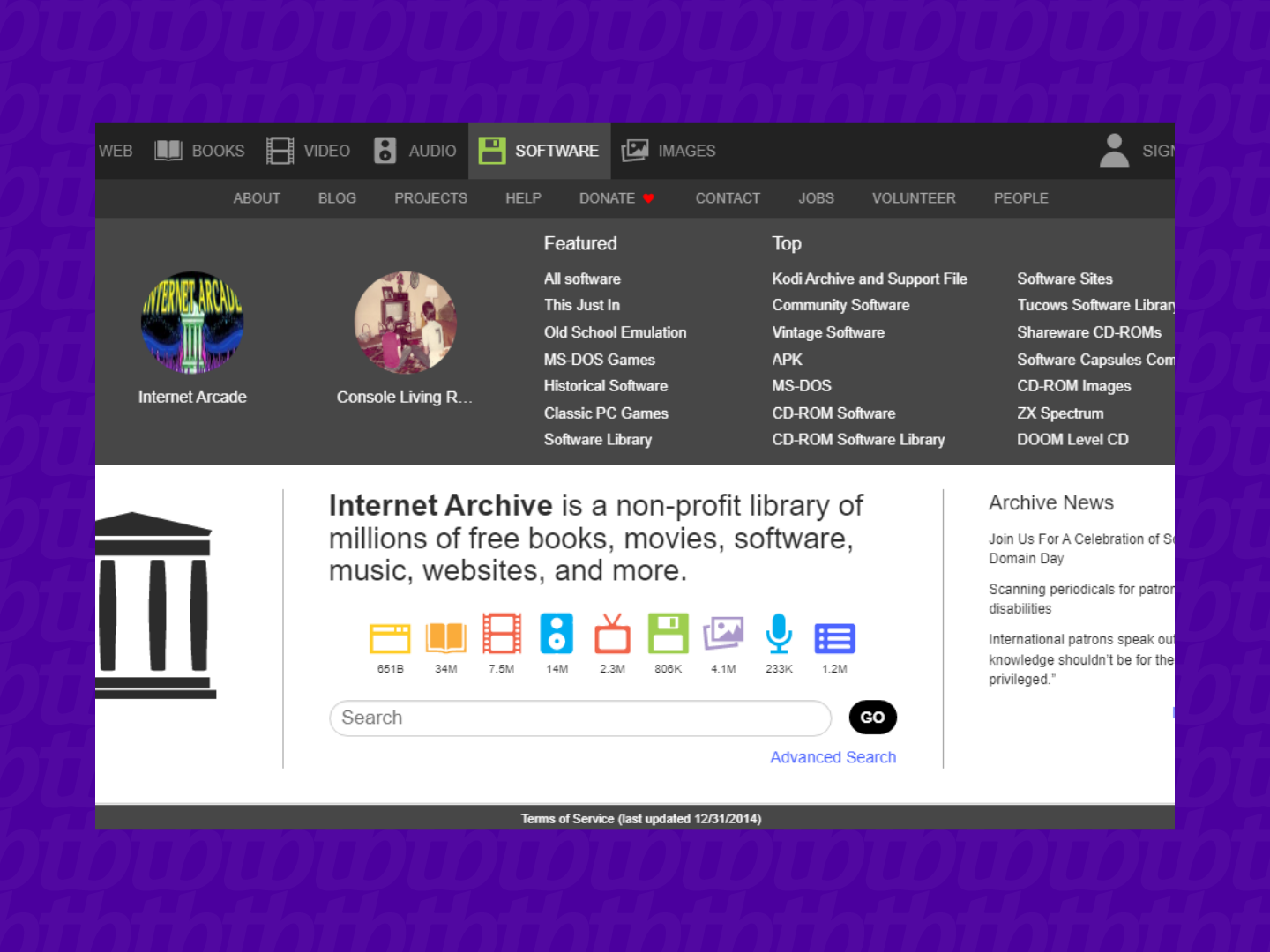Go to the ABOUT page
This screenshot has width=1270, height=952.
pyautogui.click(x=257, y=198)
